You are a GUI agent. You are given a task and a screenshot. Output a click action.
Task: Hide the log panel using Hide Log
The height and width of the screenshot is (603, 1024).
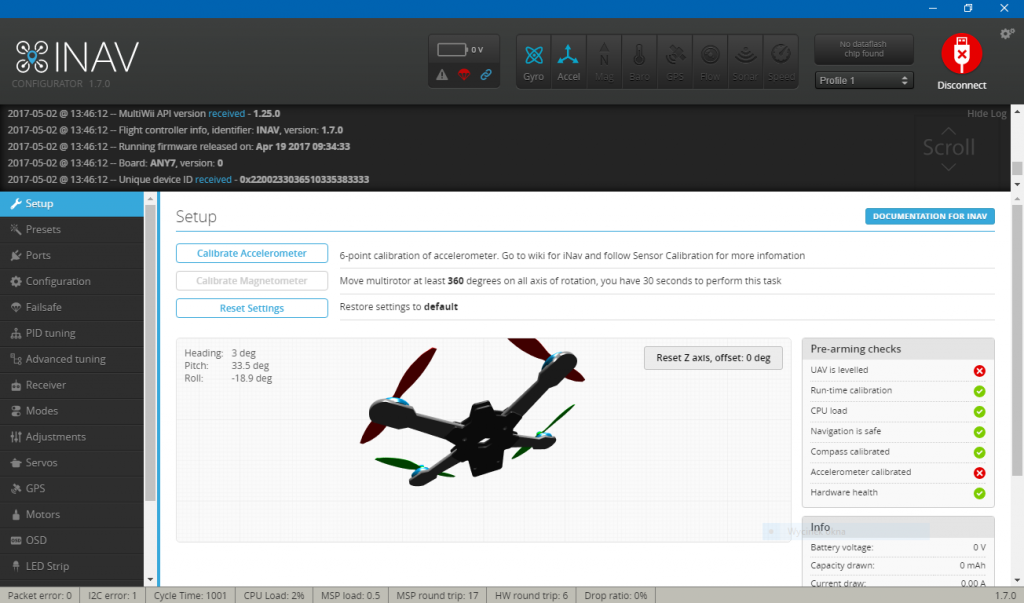986,113
